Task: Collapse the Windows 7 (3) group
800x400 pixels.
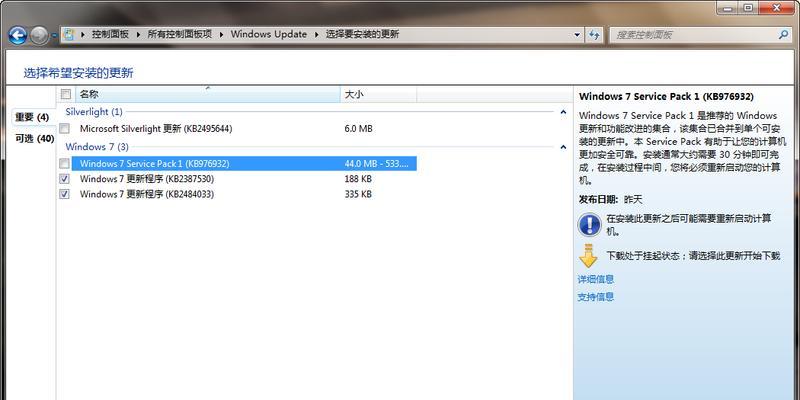Action: [563, 147]
